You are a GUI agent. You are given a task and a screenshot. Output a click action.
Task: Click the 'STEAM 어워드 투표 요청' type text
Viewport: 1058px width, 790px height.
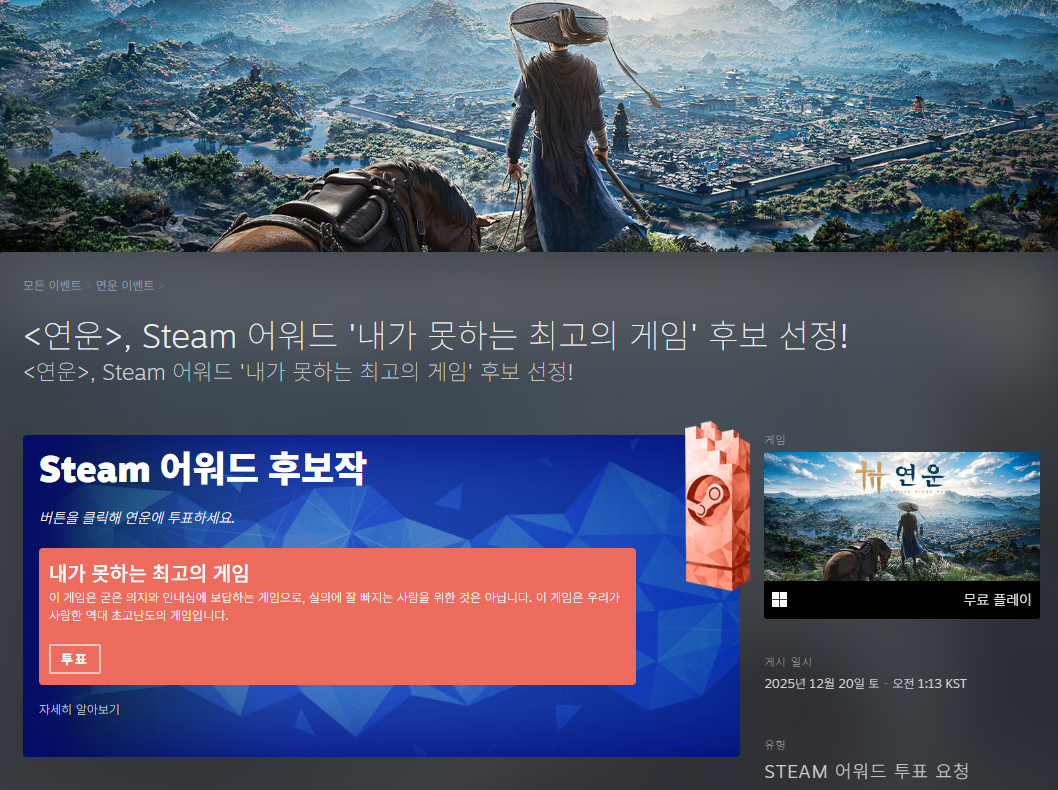click(866, 771)
